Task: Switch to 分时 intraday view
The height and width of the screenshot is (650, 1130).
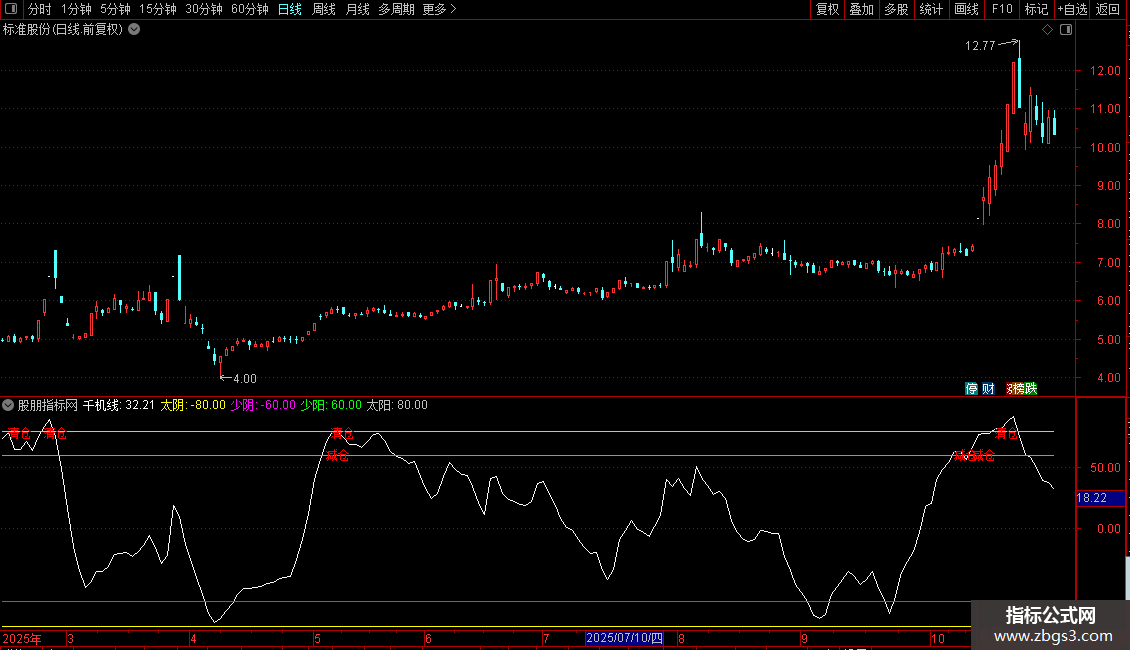Action: click(x=39, y=9)
